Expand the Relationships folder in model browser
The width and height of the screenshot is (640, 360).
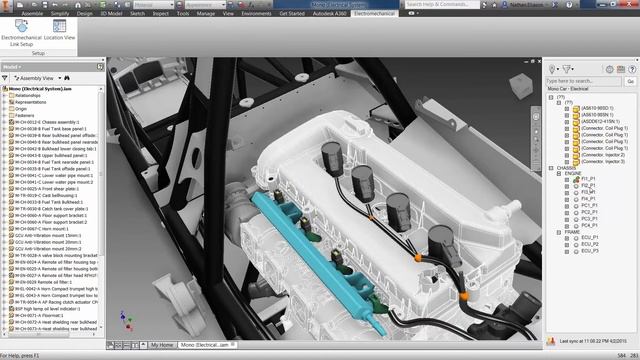[x=4, y=96]
